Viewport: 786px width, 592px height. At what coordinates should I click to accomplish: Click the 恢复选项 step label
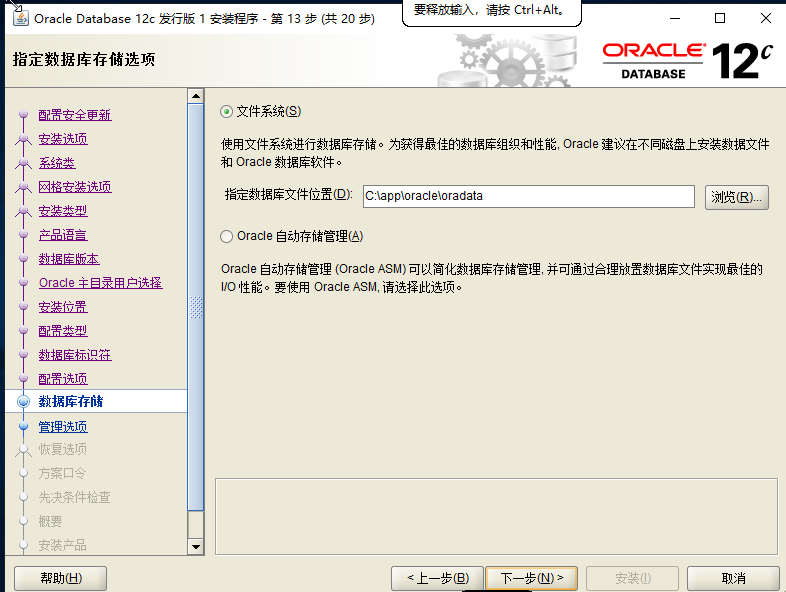(63, 449)
